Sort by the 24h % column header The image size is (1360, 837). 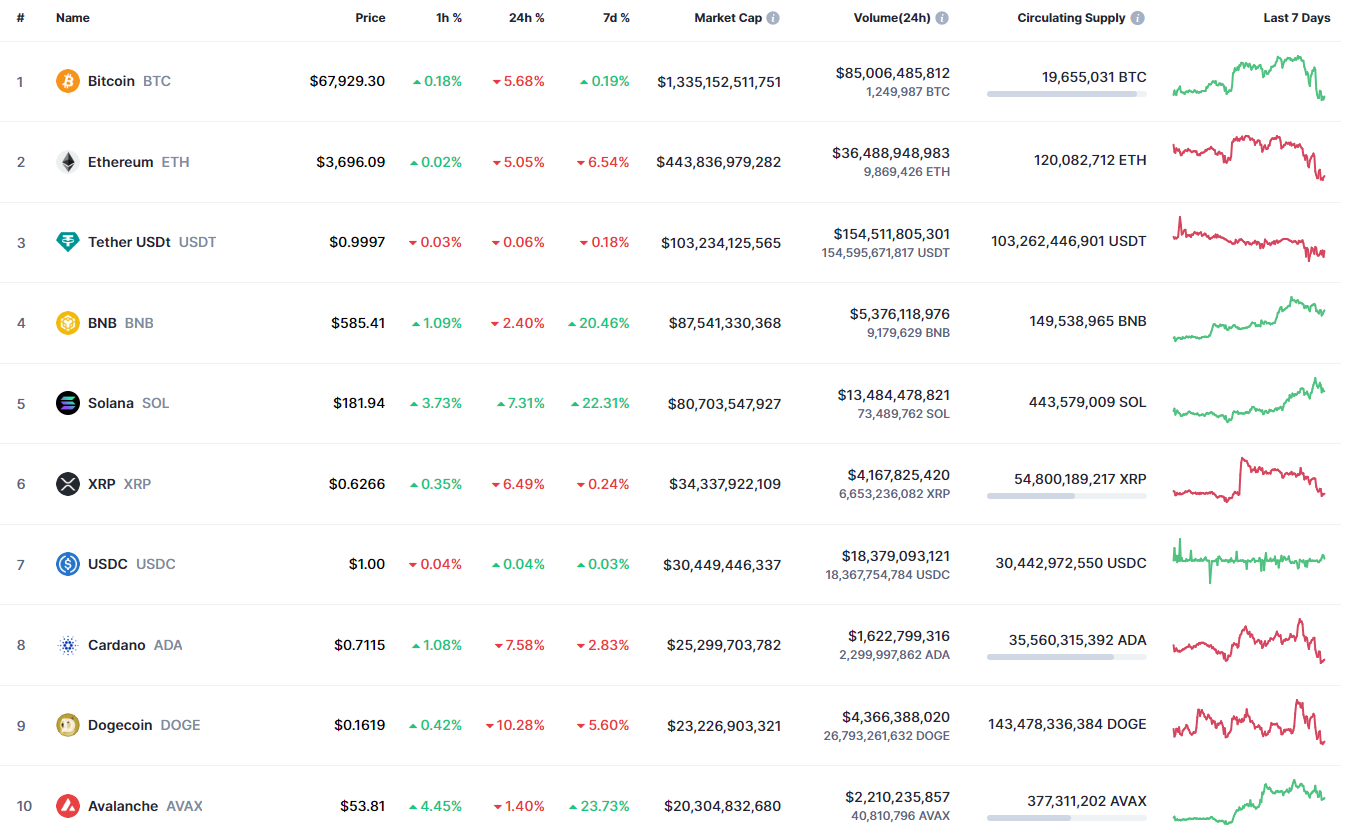tap(526, 18)
